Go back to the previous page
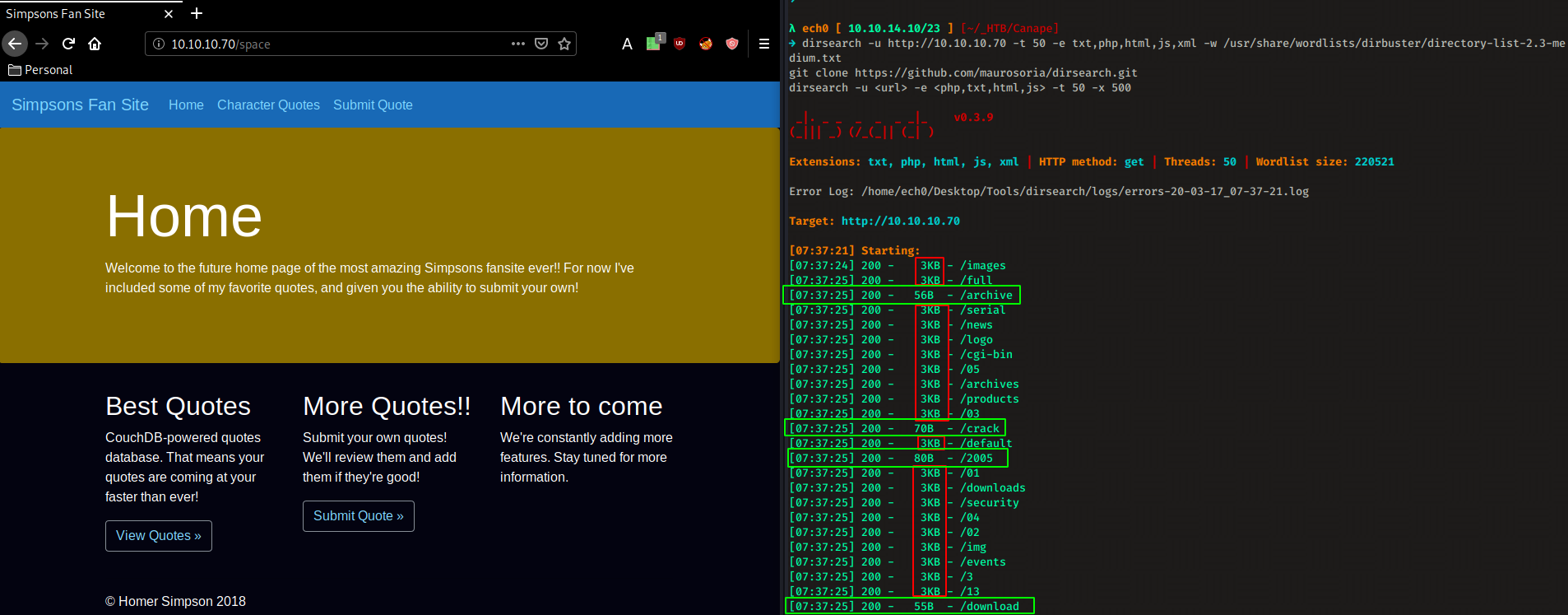1568x615 pixels. [x=15, y=44]
